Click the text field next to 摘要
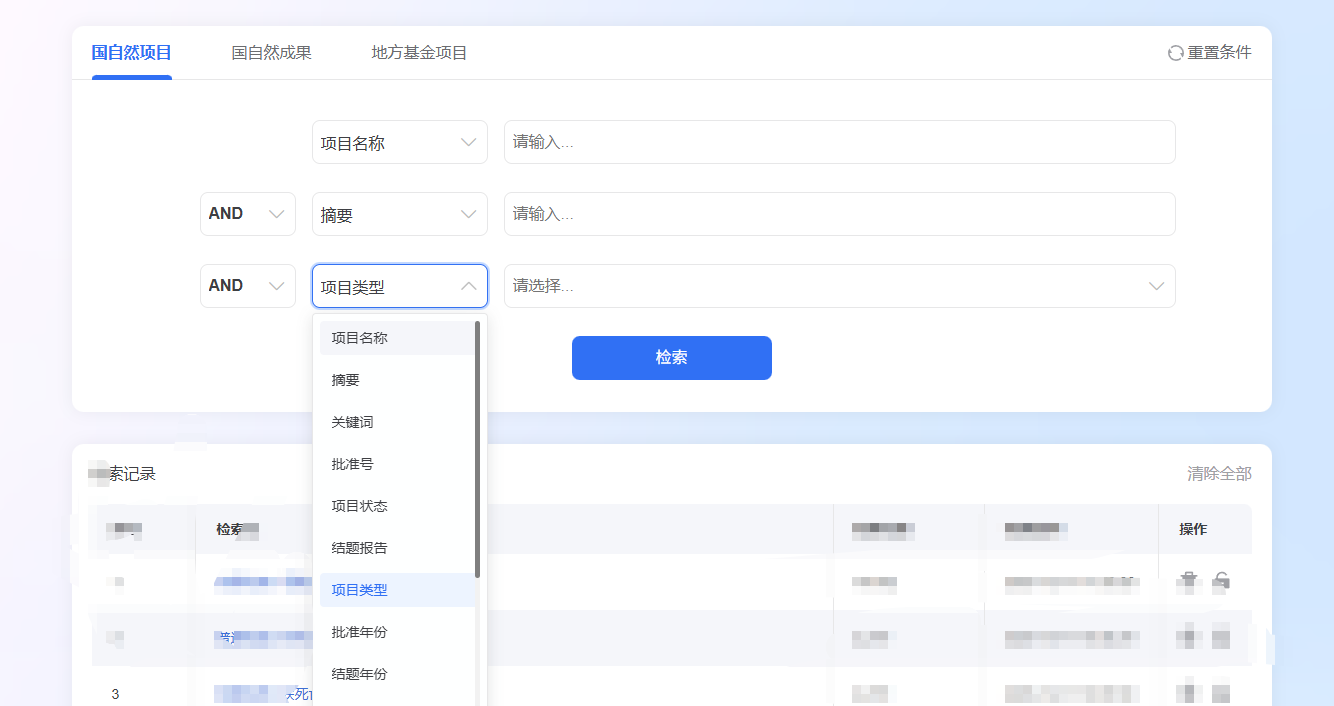Screen dimensions: 1334x706 [x=840, y=214]
